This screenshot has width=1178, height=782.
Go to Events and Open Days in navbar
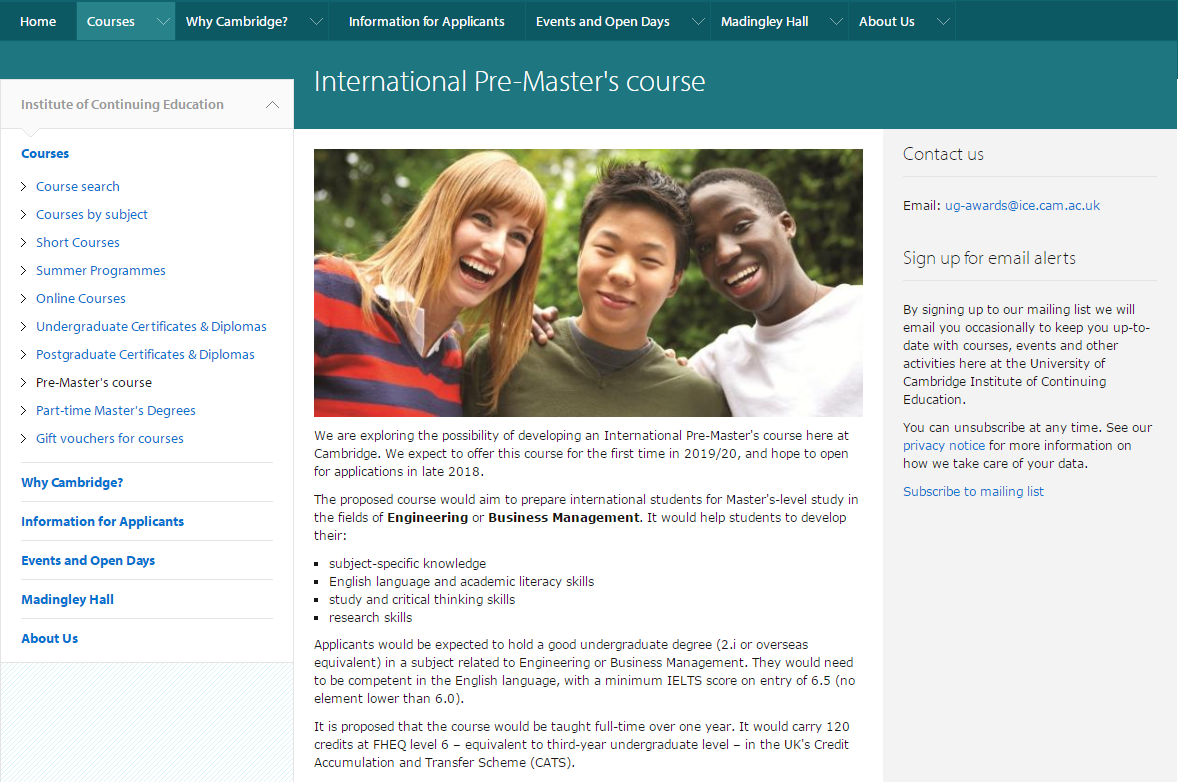[602, 21]
